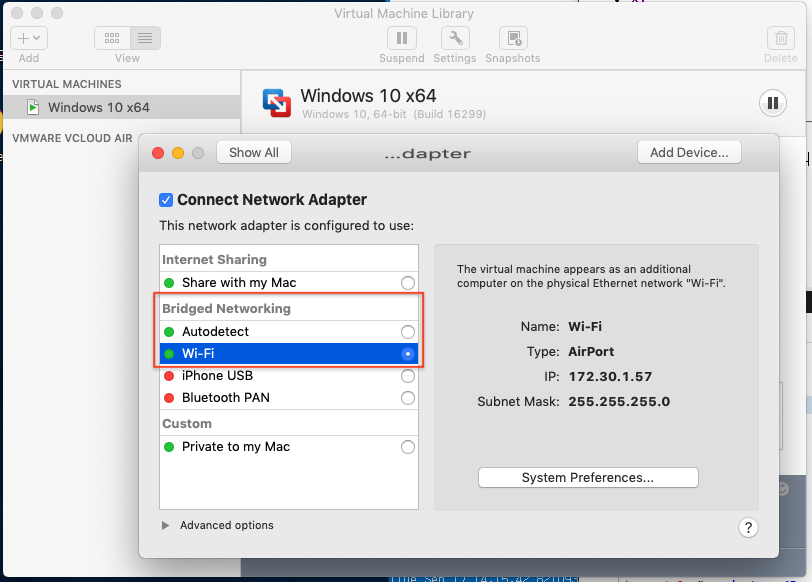Click the round pause button beside Windows 10 x64
Viewport: 812px width, 582px height.
click(x=773, y=103)
